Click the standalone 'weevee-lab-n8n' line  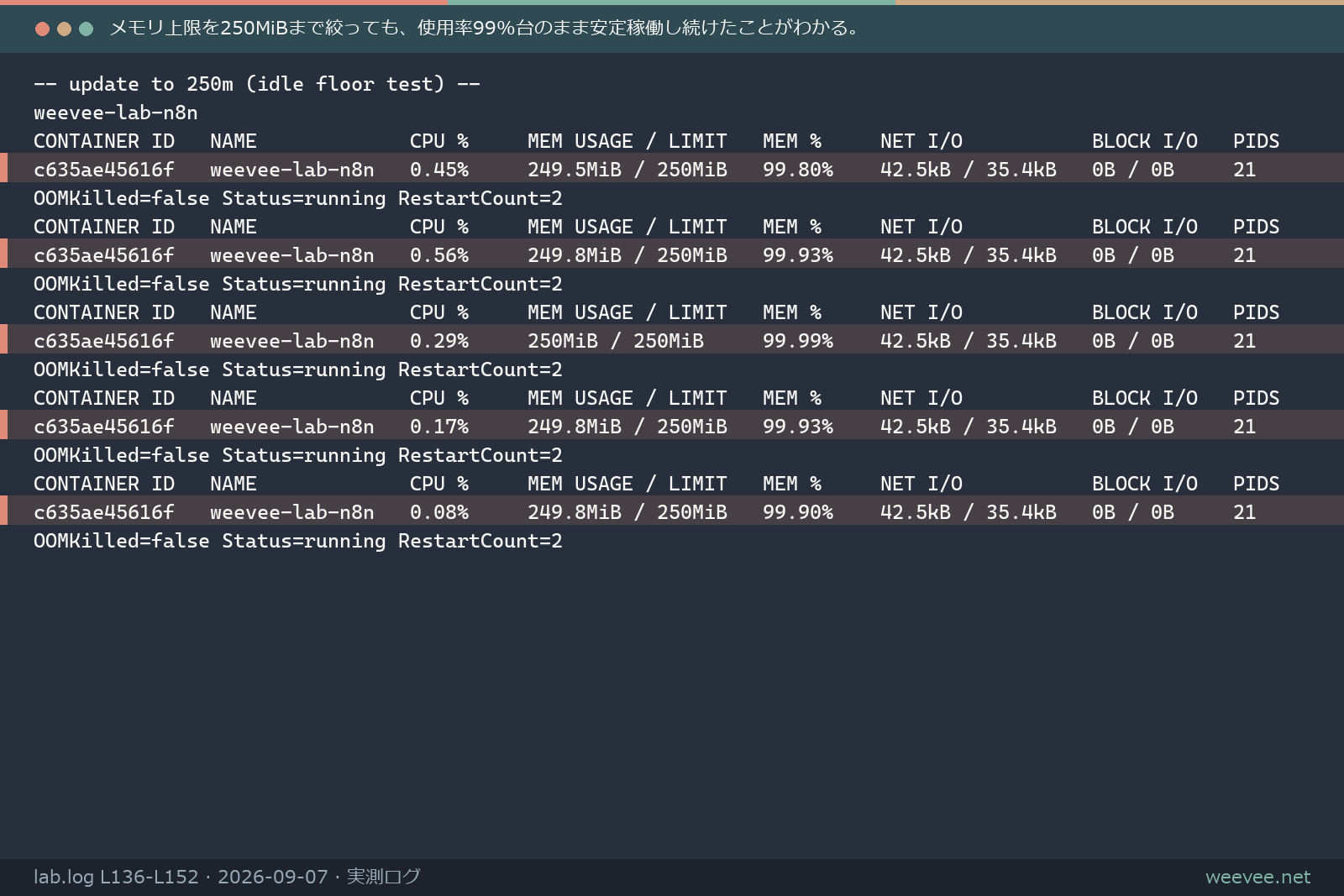[x=116, y=113]
